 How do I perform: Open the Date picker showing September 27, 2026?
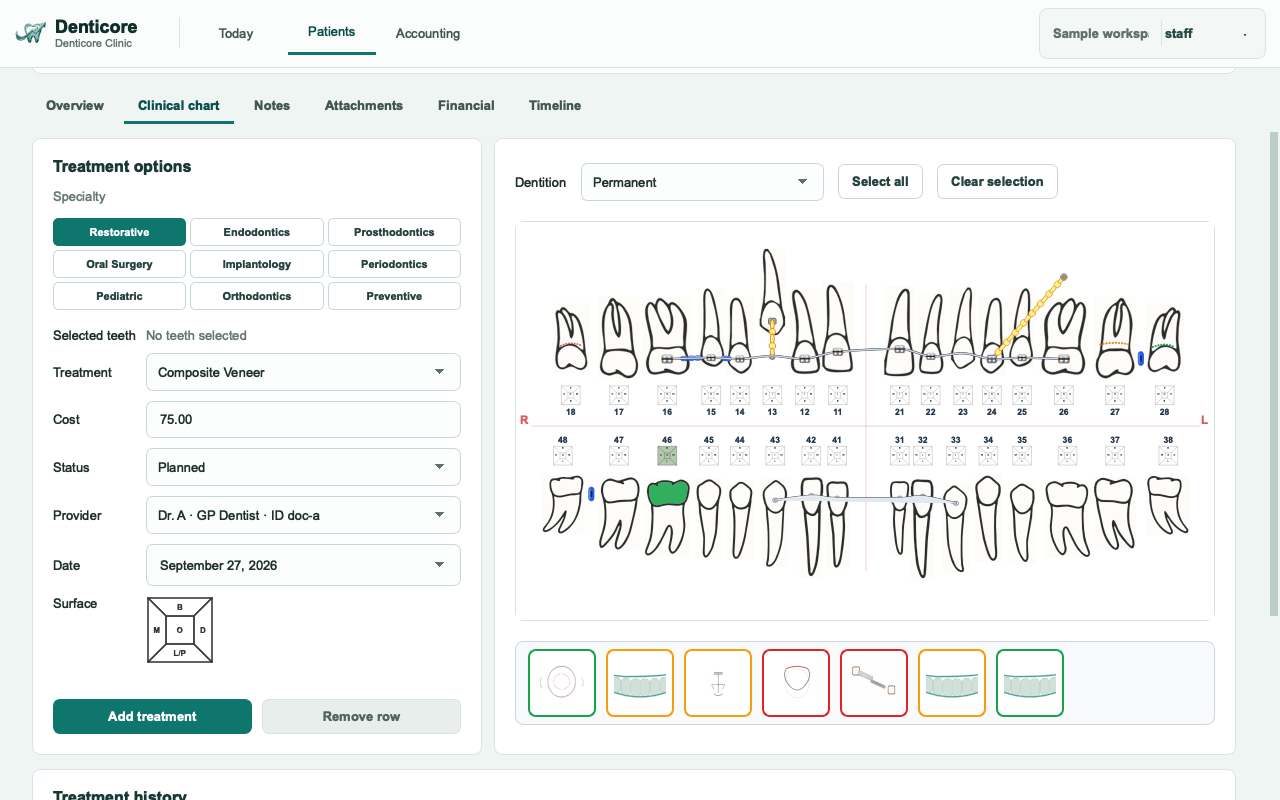tap(303, 565)
